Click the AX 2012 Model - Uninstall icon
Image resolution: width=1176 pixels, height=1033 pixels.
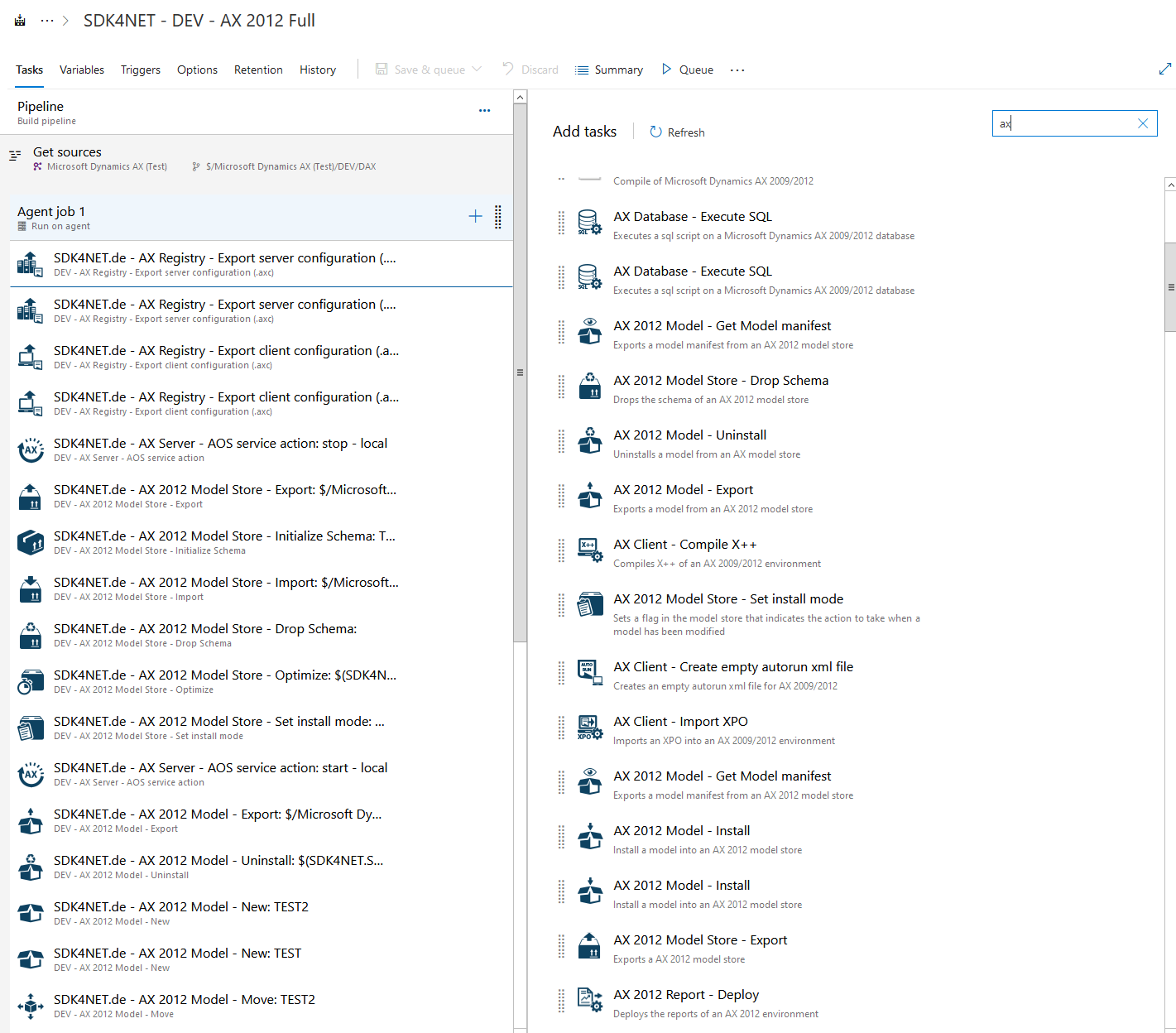(x=589, y=441)
